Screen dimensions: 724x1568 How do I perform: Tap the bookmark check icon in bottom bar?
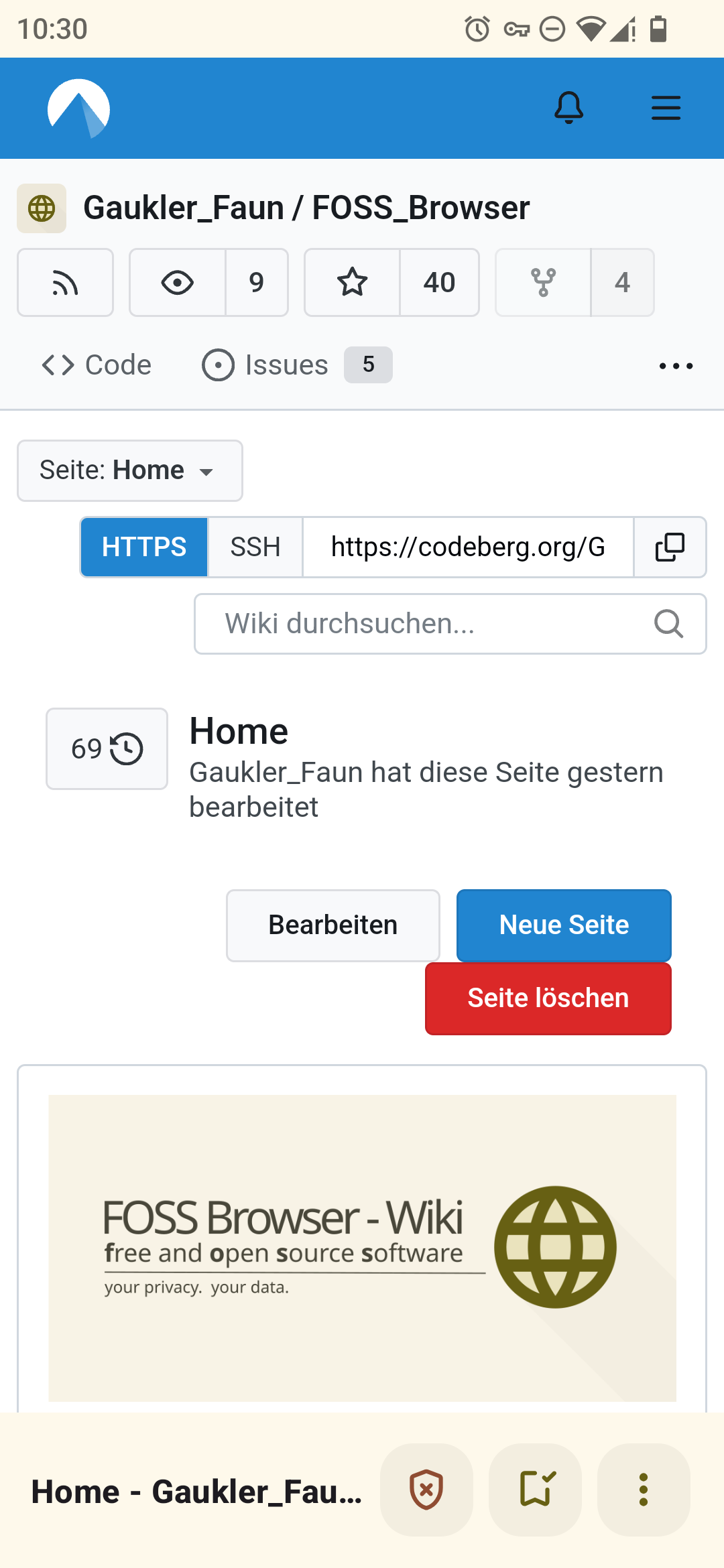[x=535, y=1490]
